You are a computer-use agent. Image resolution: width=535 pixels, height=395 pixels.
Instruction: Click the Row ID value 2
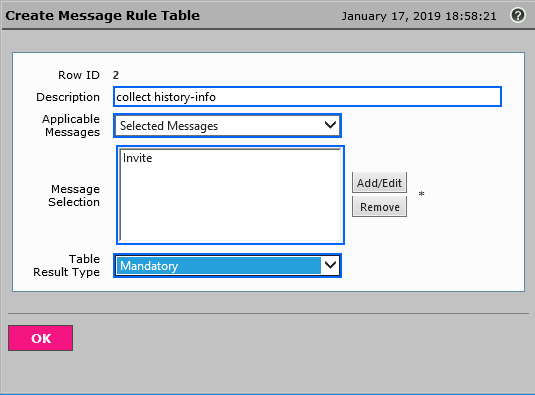coord(116,75)
